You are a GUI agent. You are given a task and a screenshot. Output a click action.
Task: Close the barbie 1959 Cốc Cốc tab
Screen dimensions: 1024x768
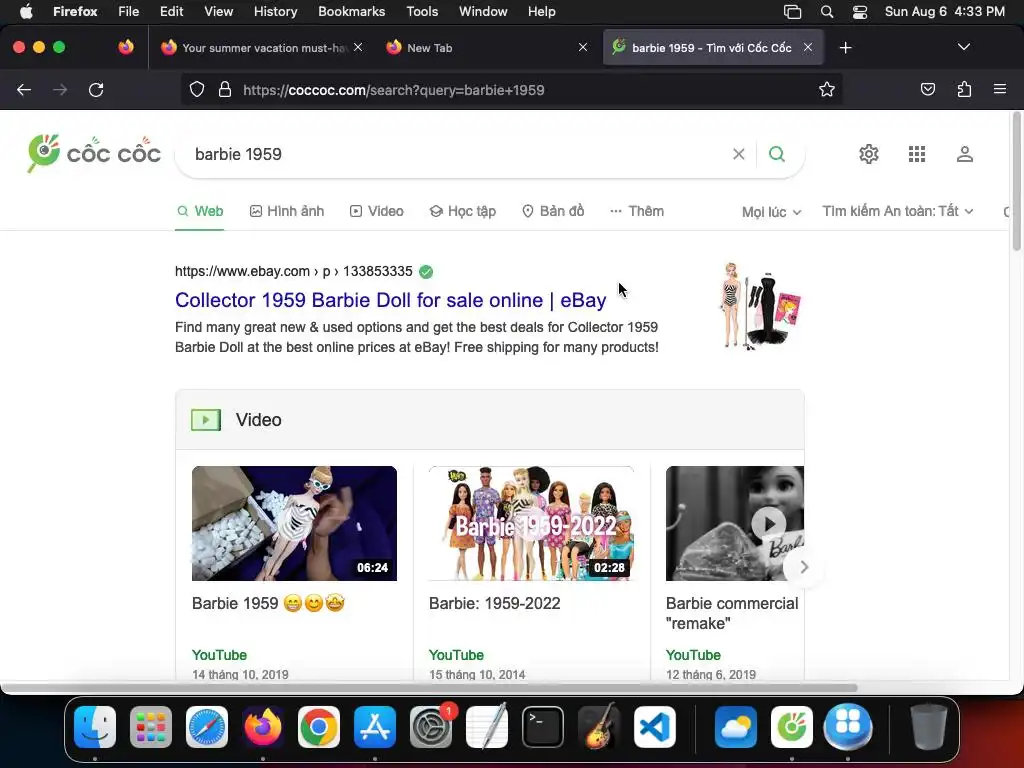(x=808, y=47)
